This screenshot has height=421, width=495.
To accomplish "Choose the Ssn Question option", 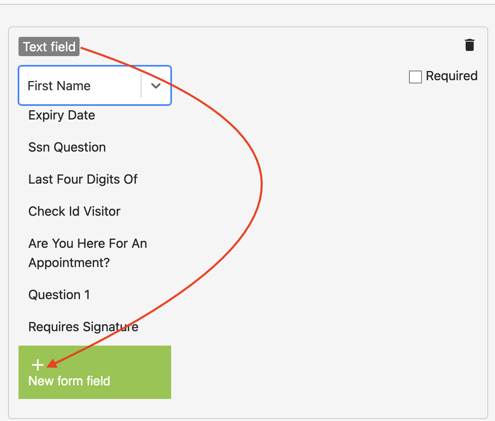I will [67, 147].
